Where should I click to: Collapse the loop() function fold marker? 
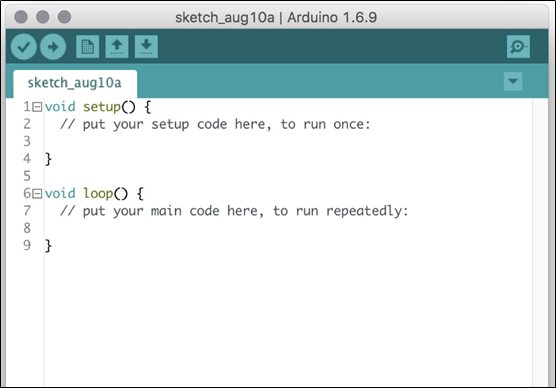point(37,194)
